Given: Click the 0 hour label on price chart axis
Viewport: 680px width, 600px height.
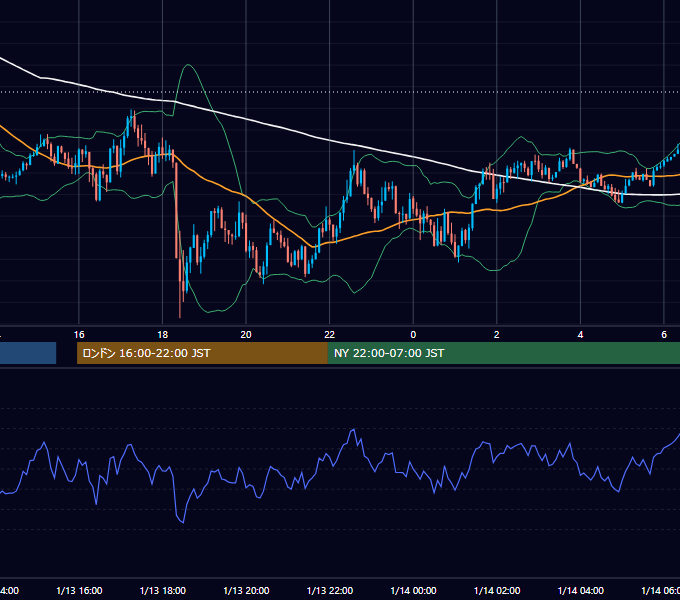Looking at the screenshot, I should (x=413, y=334).
